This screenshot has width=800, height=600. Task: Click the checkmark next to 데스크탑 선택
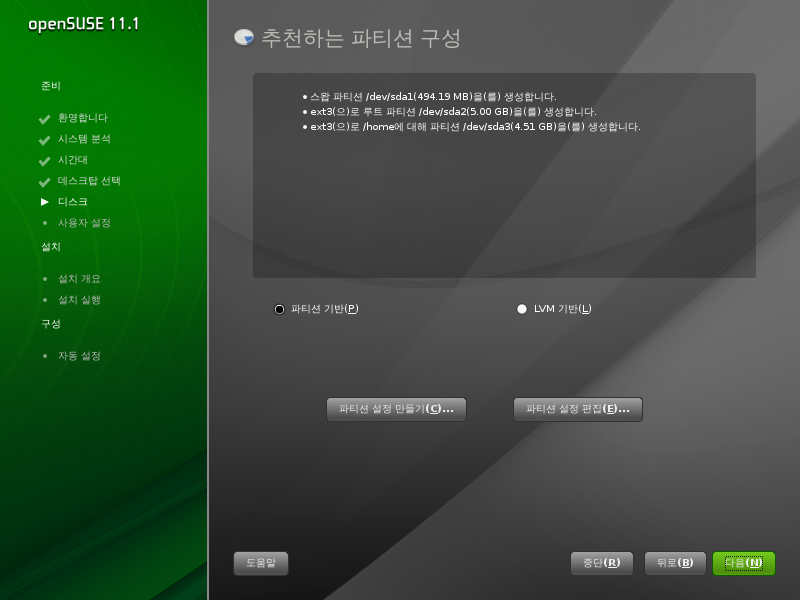44,182
